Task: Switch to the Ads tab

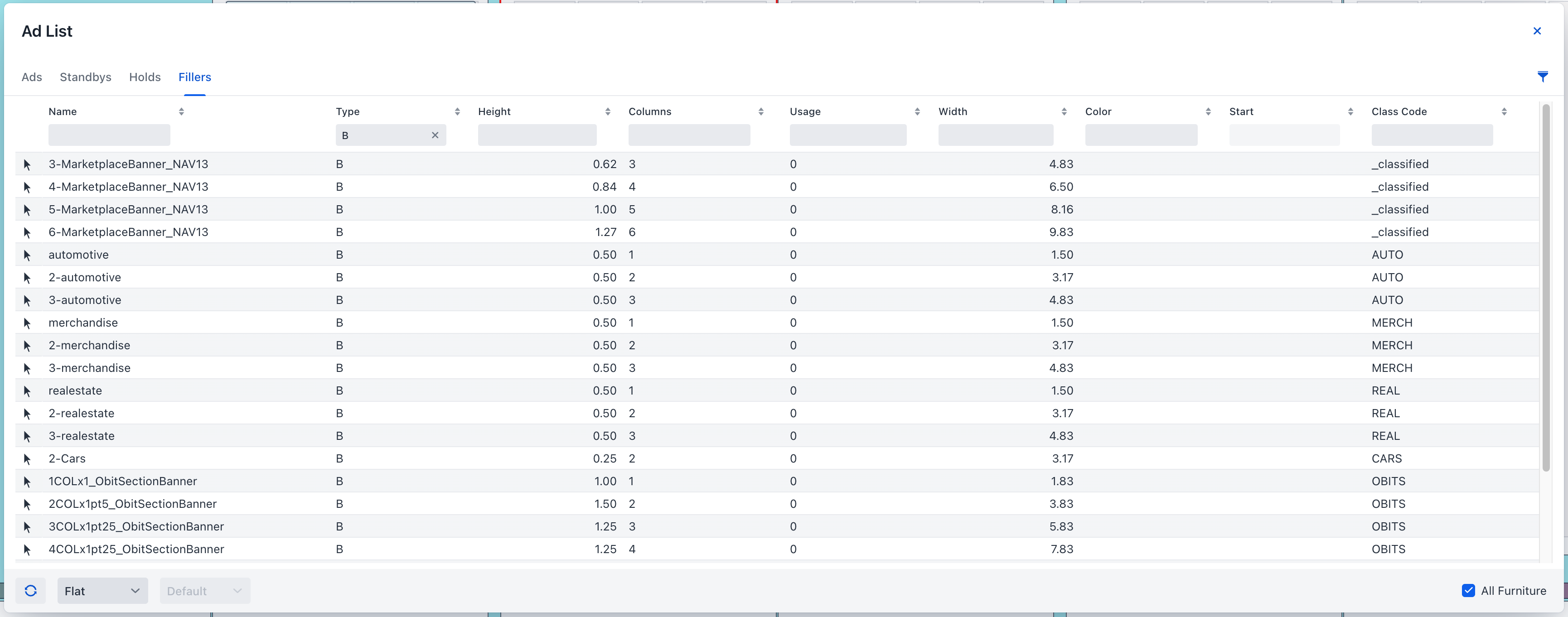Action: 32,77
